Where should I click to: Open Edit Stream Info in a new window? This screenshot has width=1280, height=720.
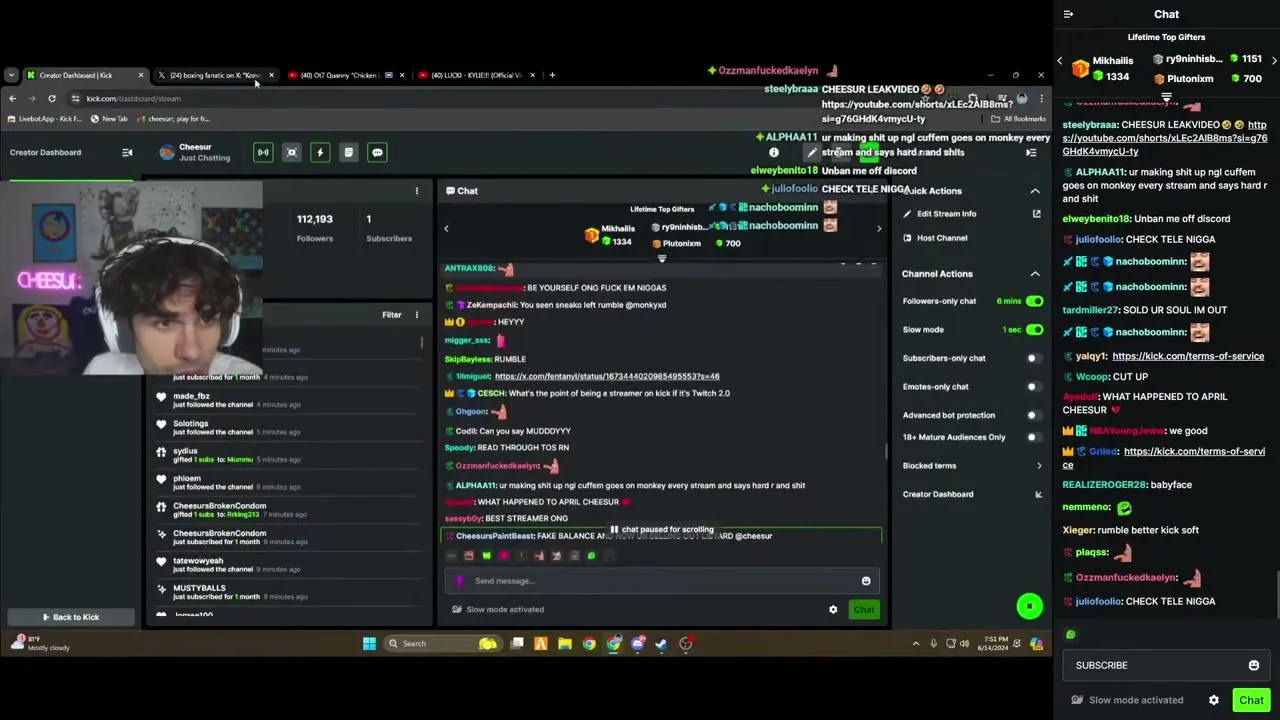point(1036,214)
